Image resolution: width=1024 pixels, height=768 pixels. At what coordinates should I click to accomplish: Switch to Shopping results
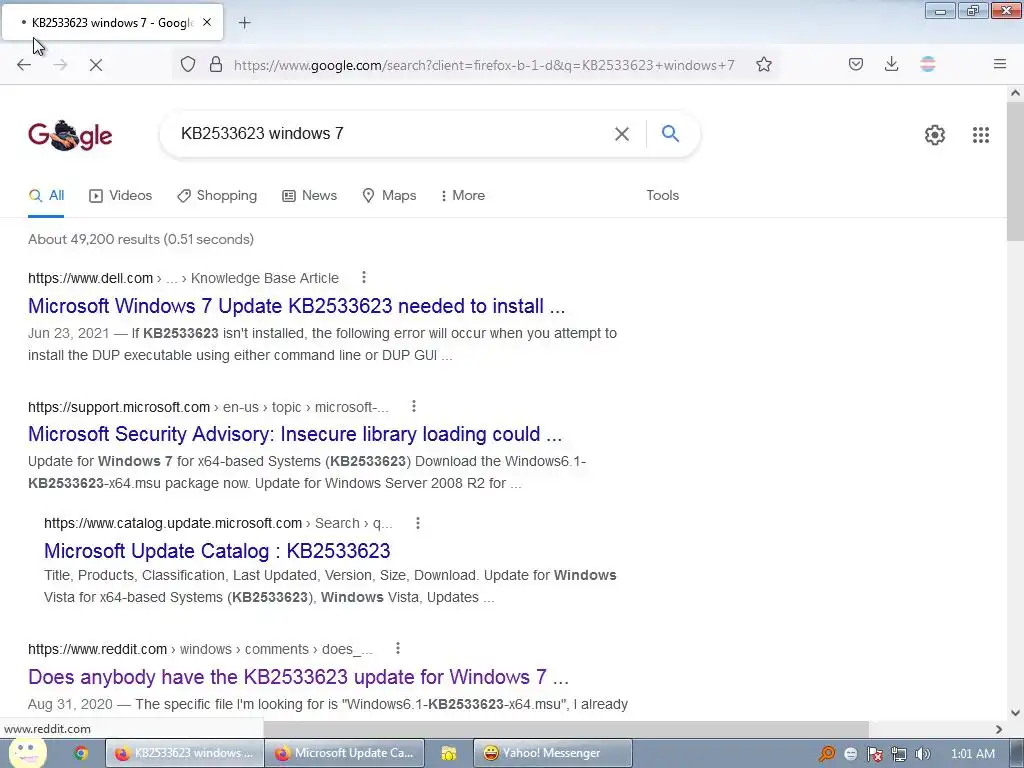tap(217, 196)
